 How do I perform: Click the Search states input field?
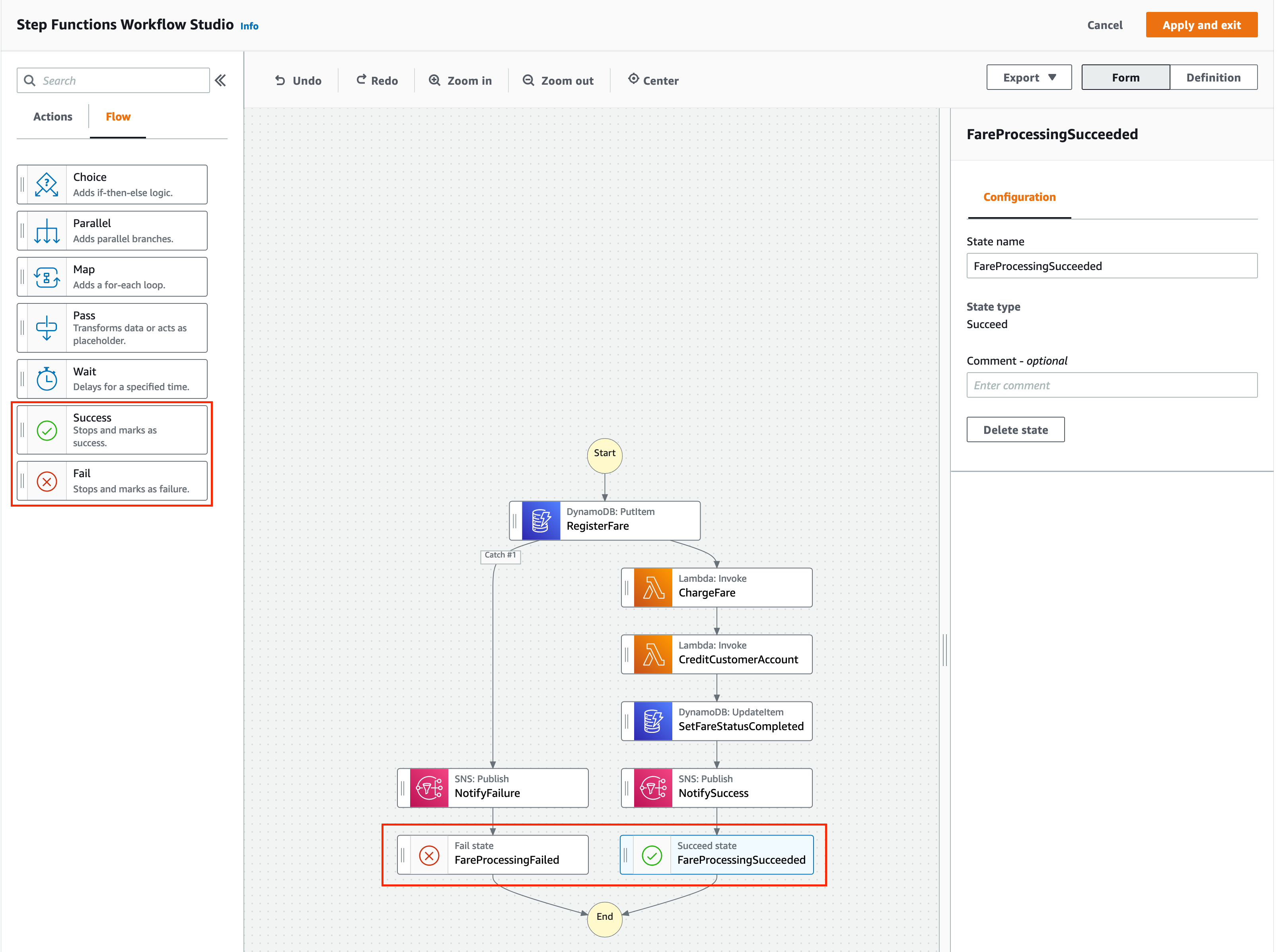click(x=113, y=81)
